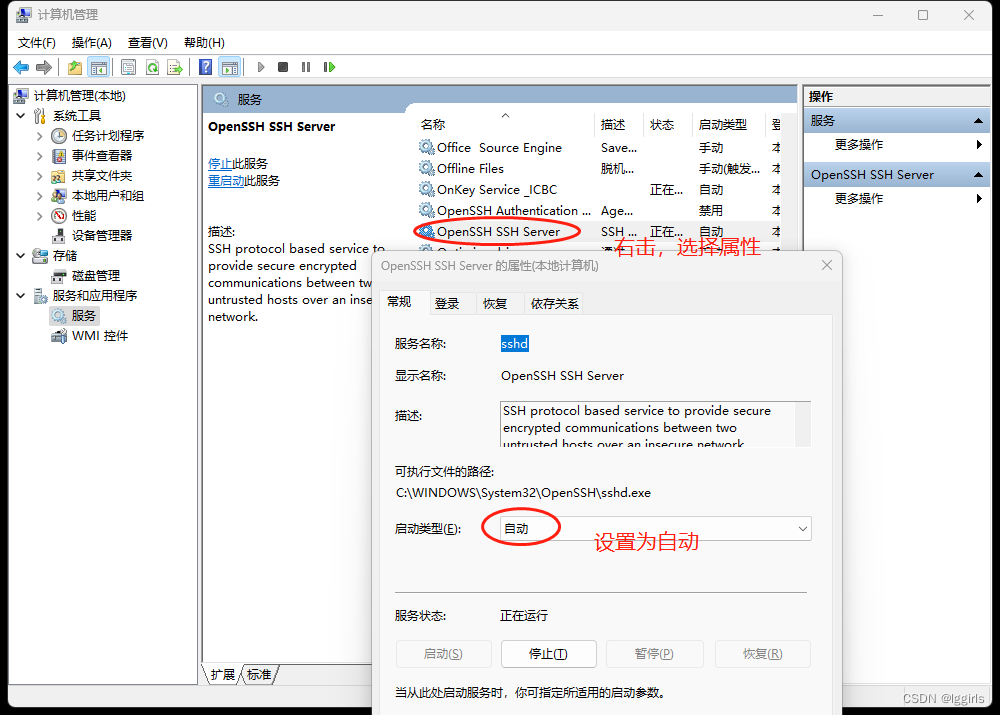Viewport: 1000px width, 715px height.
Task: Click the 停止(T) button
Action: [548, 654]
